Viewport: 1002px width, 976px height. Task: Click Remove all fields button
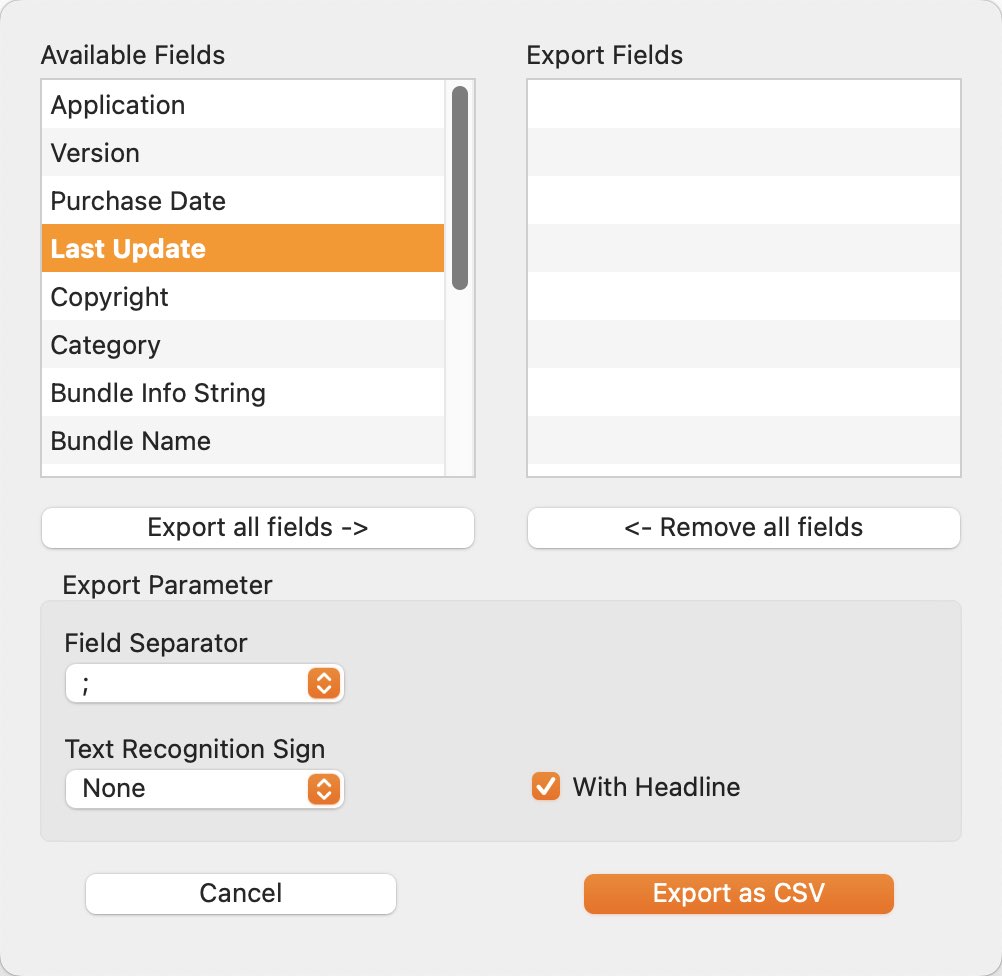[744, 528]
